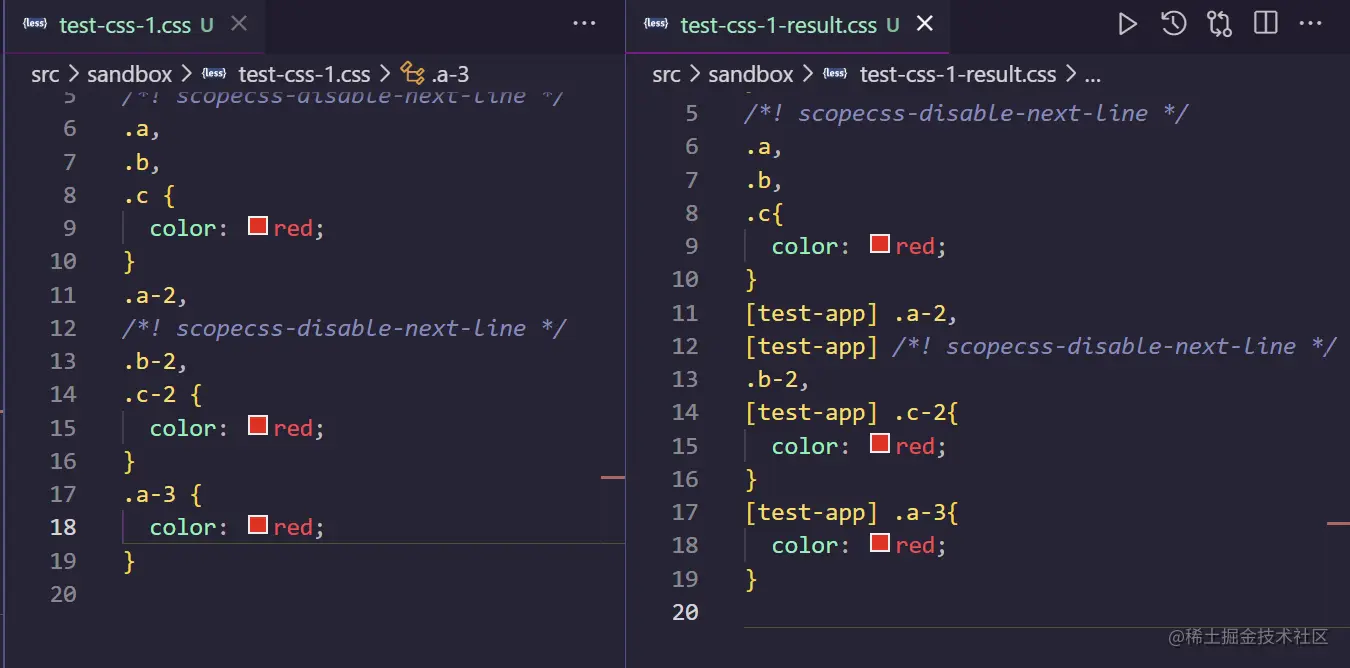Screen dimensions: 1350x668
Task: Click '.a-3' symbol in left breadcrumb
Action: coord(450,74)
